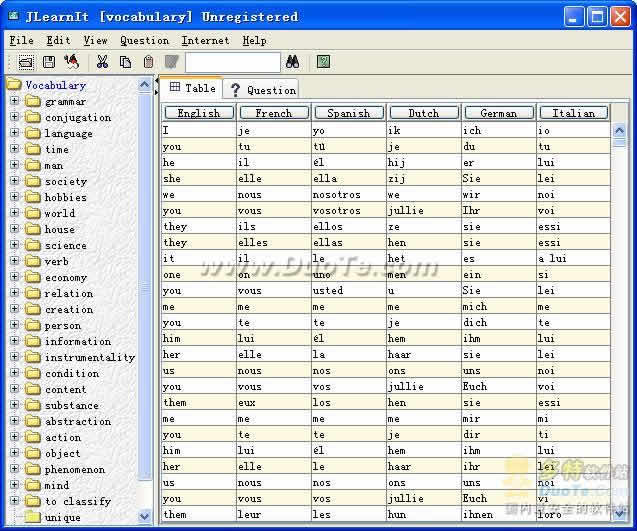The image size is (637, 531).
Task: Expand the conjugation tree node
Action: [14, 117]
